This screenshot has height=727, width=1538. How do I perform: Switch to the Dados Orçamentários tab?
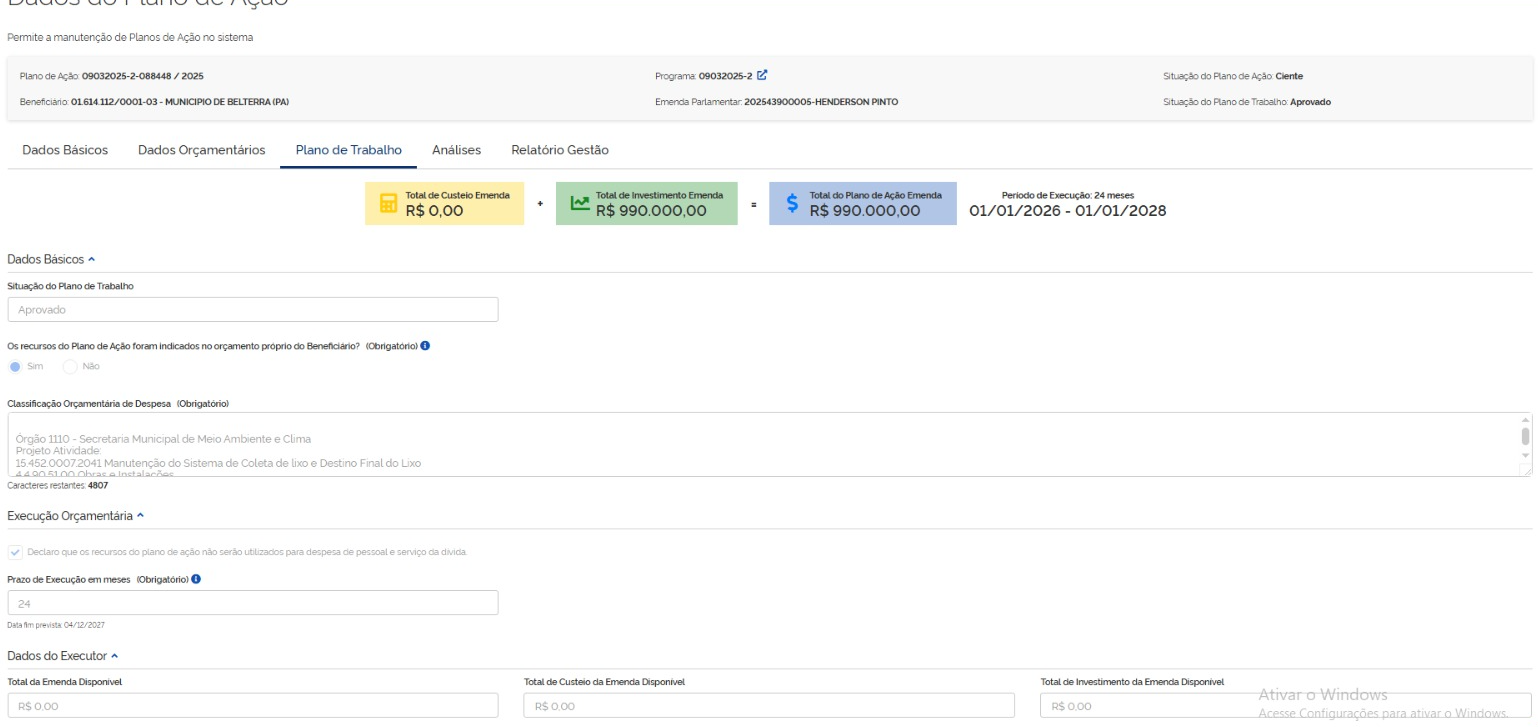click(x=201, y=150)
